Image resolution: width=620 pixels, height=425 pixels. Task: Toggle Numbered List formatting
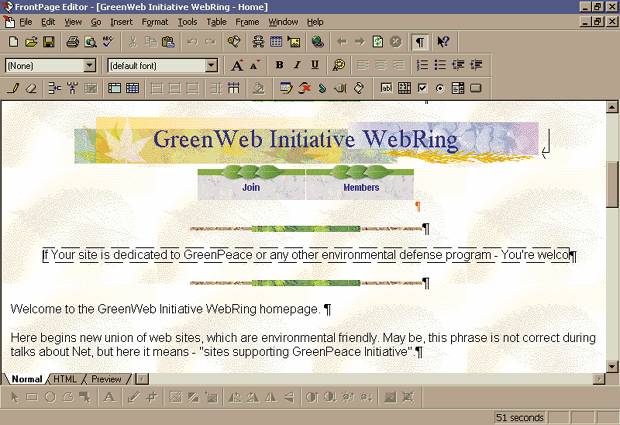(422, 65)
